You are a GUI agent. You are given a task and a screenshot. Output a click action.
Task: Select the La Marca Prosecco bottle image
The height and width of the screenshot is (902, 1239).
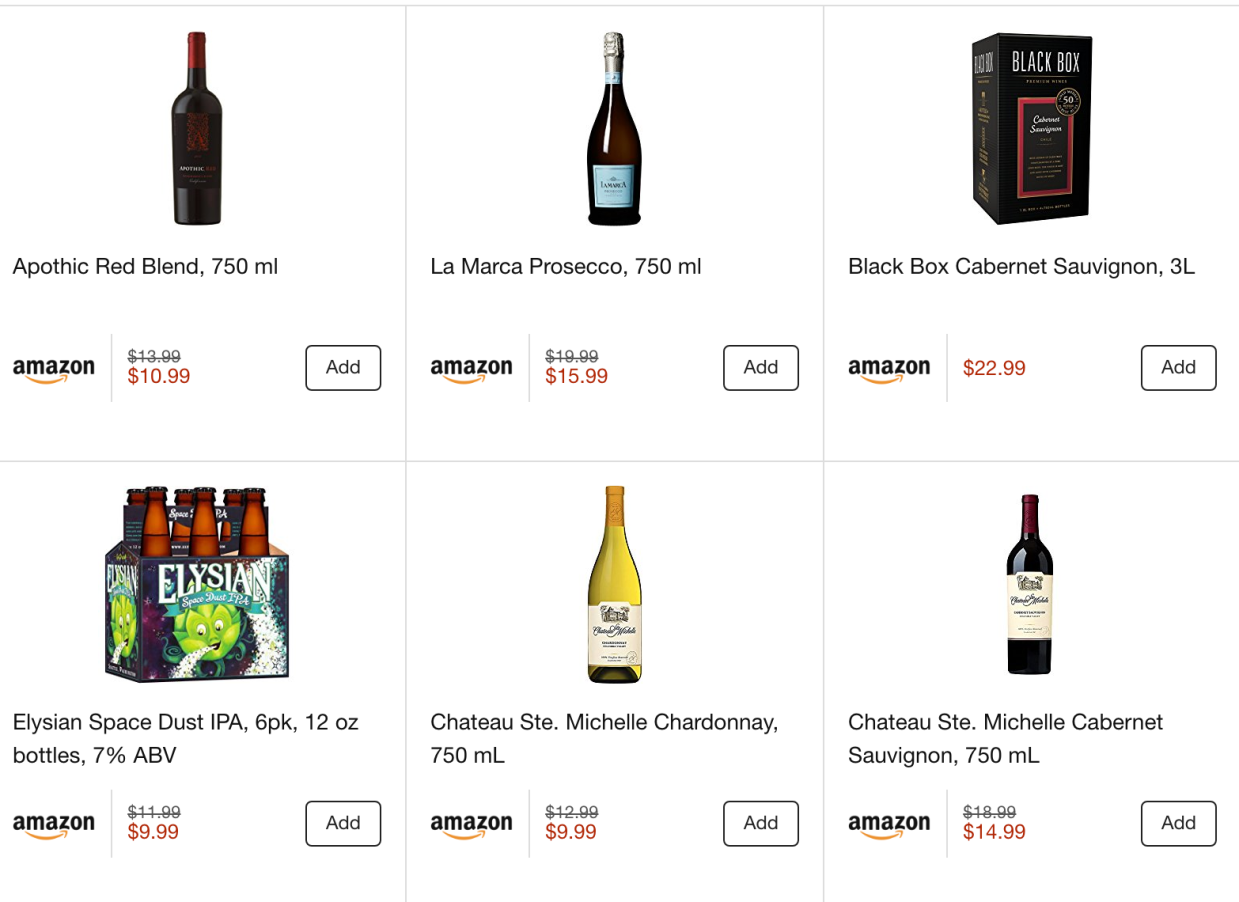pyautogui.click(x=612, y=128)
